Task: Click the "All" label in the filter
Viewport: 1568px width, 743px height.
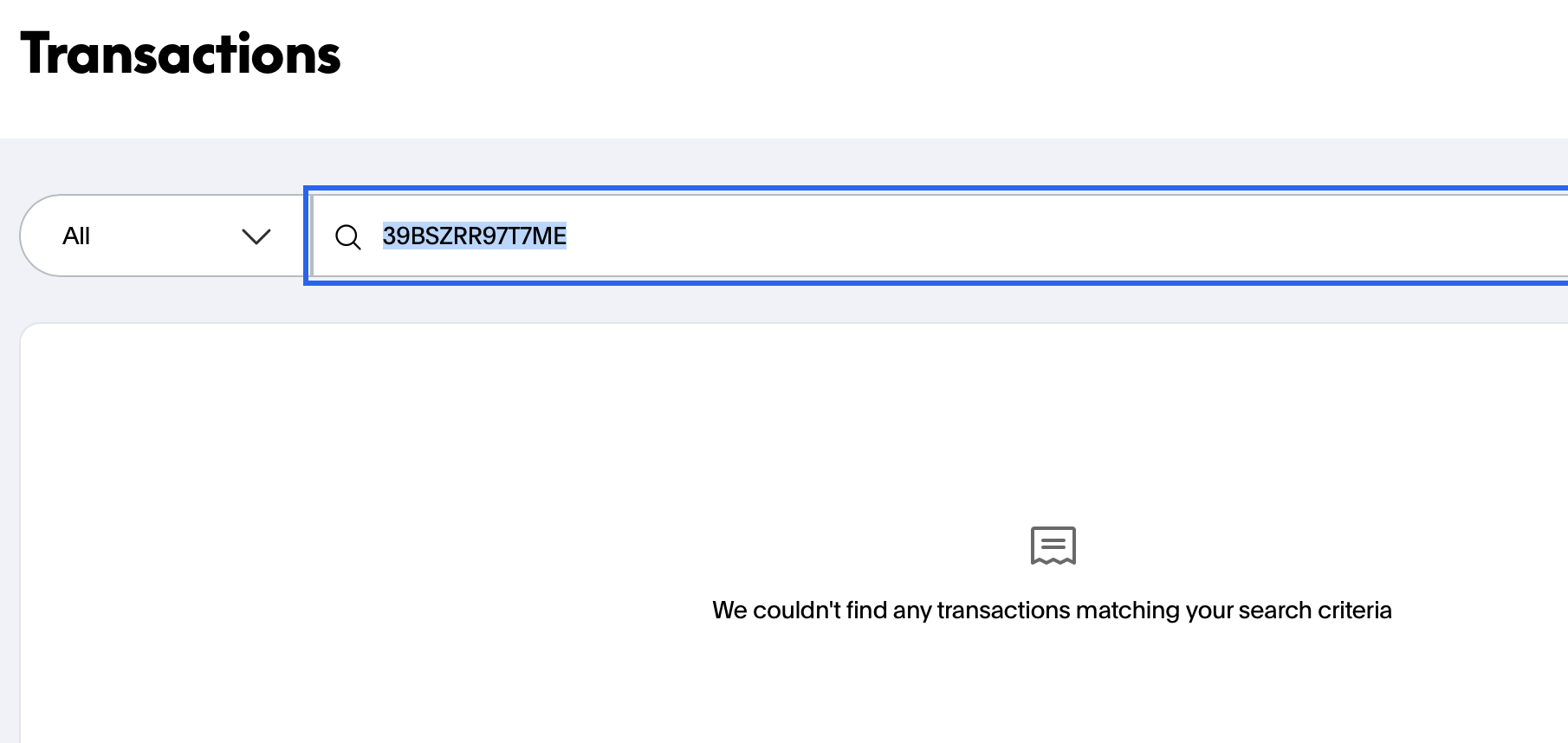Action: [x=76, y=236]
